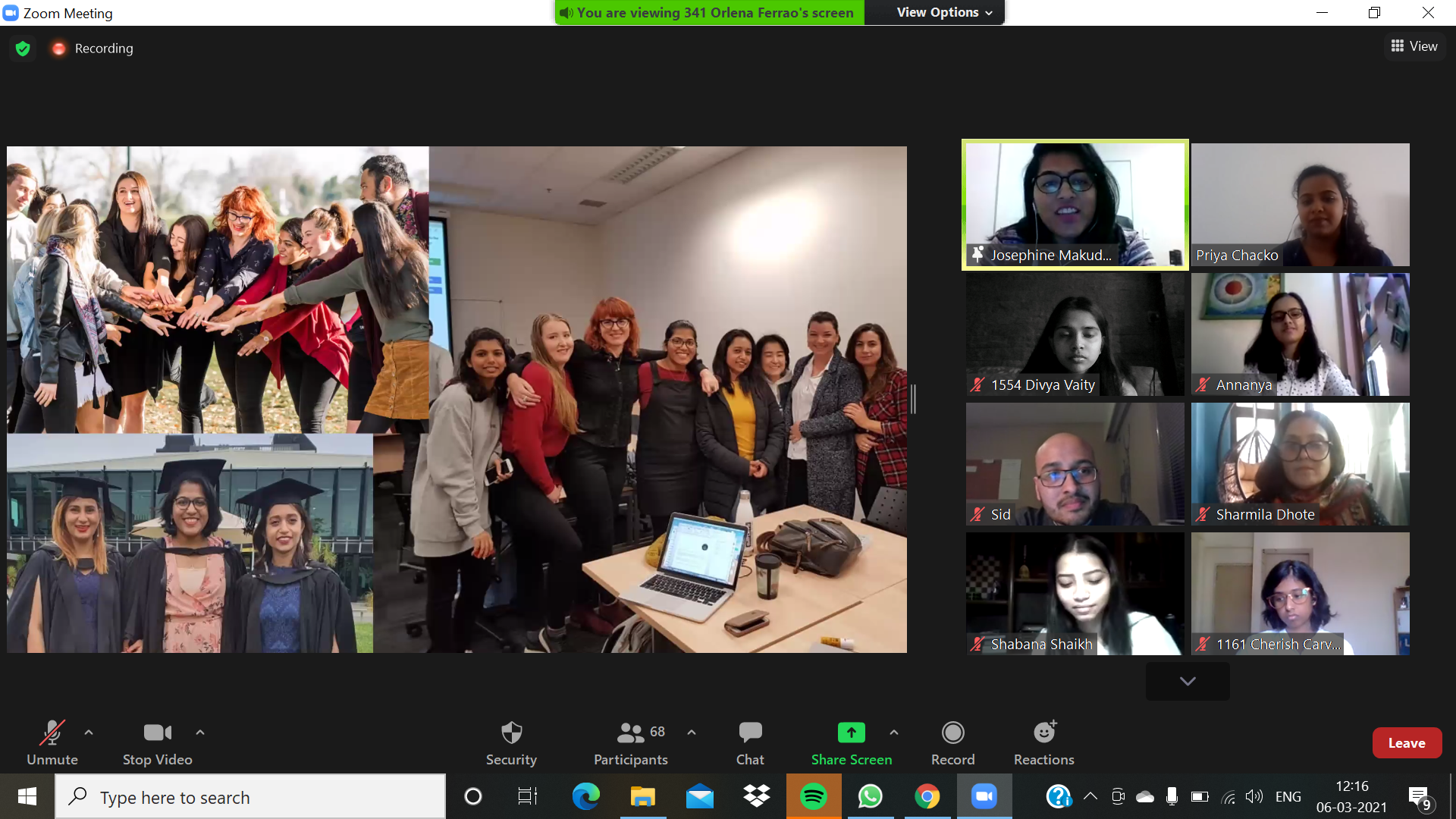
Task: Click the green encryption shield icon
Action: tap(23, 49)
